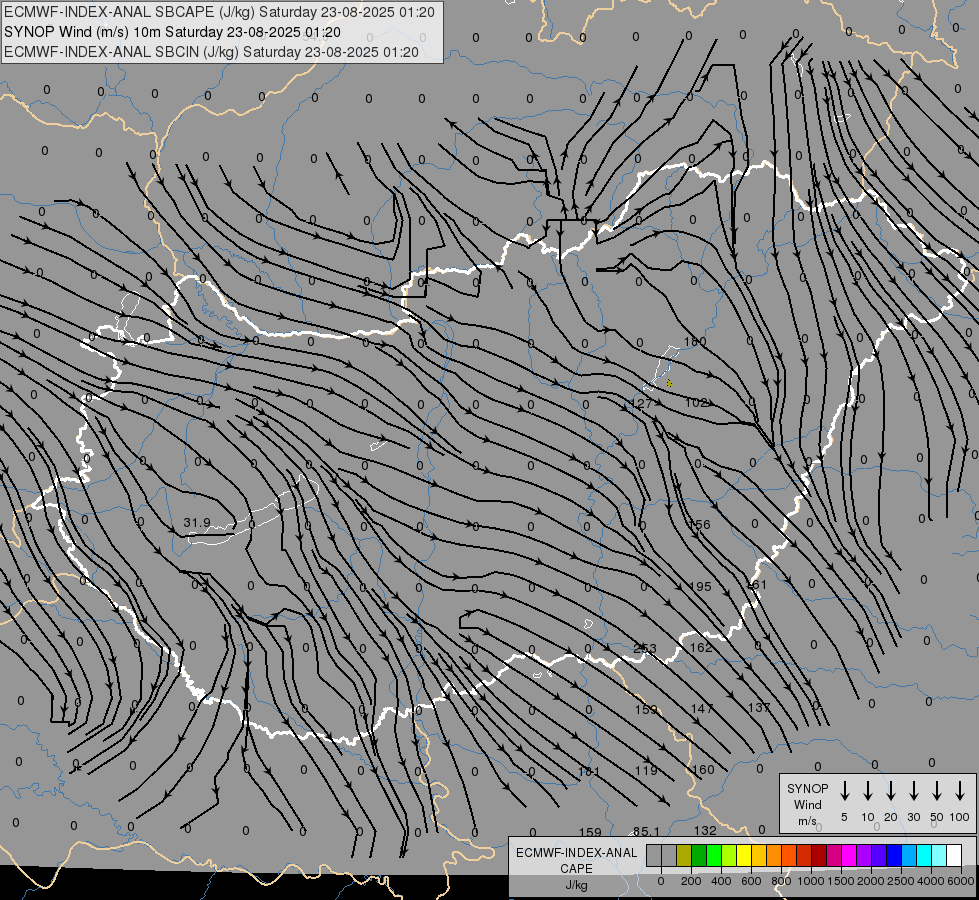Pick the bright magenta swatch right of 1500
979x900 pixels.
[x=849, y=855]
